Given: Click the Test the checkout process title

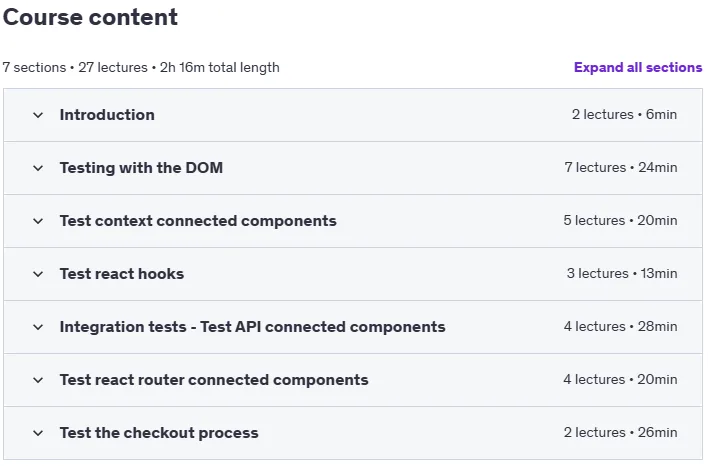Looking at the screenshot, I should [x=159, y=433].
